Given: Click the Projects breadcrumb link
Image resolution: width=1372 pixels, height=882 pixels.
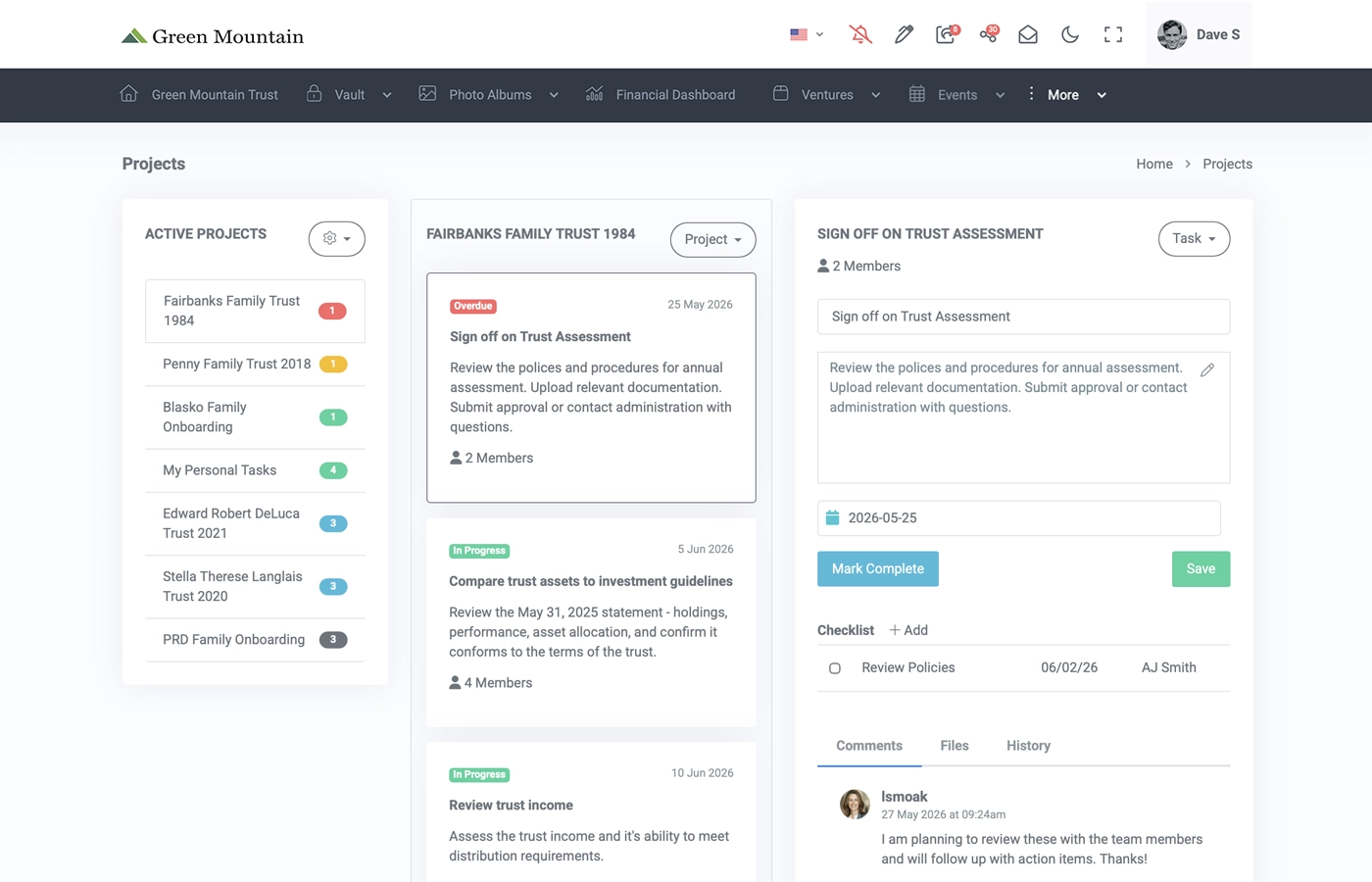Looking at the screenshot, I should coord(1227,164).
